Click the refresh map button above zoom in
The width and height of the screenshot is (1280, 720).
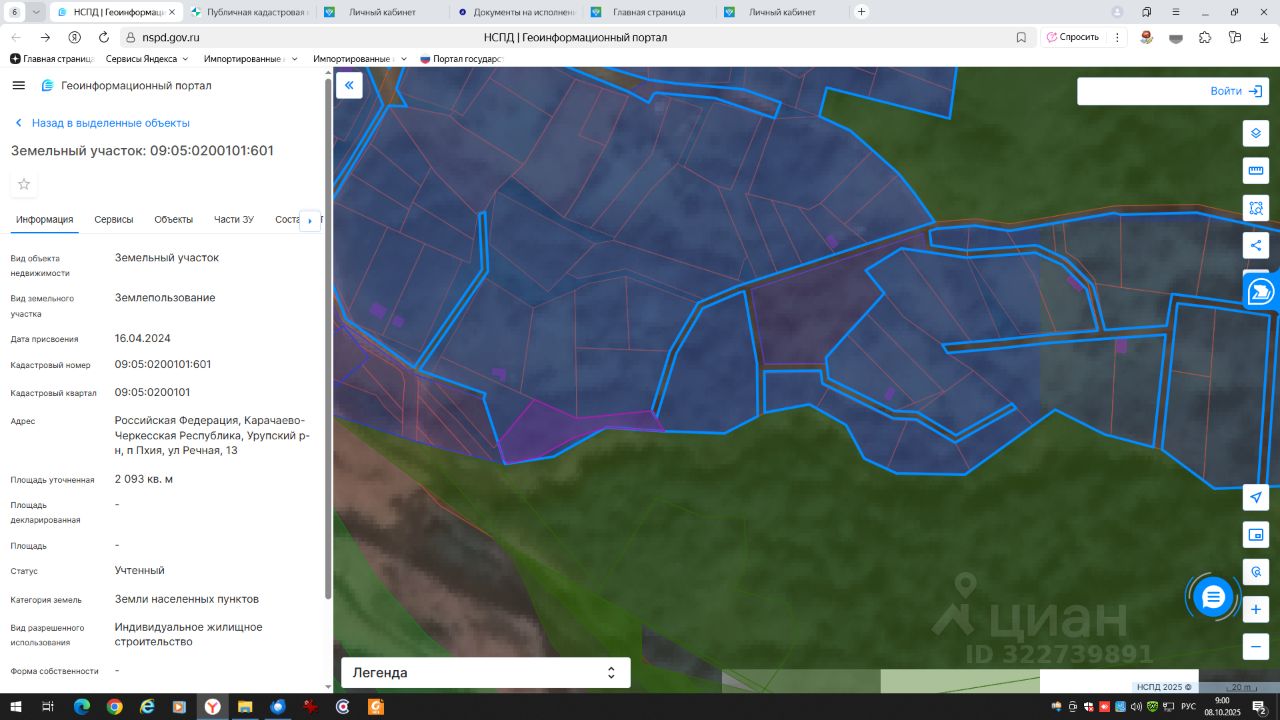tap(1256, 572)
